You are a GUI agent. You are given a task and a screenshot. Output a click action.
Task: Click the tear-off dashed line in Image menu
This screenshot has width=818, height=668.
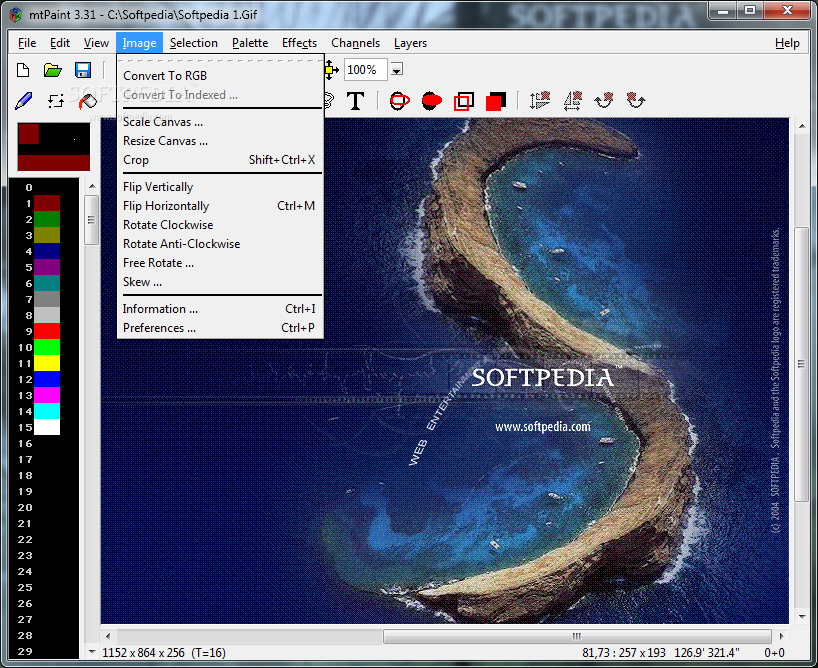pyautogui.click(x=220, y=61)
